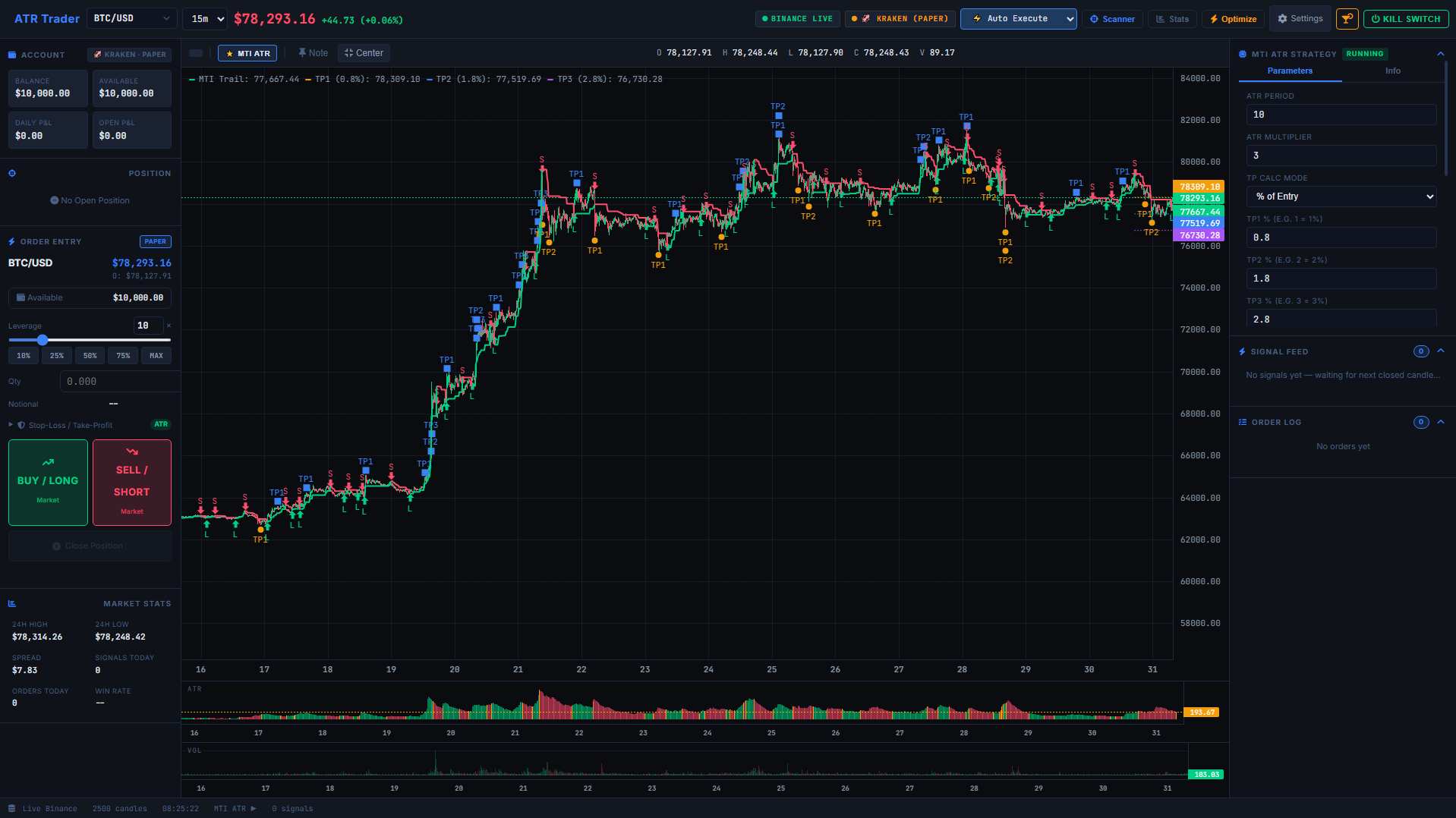Click the RUNNING status badge
Image resolution: width=1456 pixels, height=818 pixels.
click(x=1365, y=54)
